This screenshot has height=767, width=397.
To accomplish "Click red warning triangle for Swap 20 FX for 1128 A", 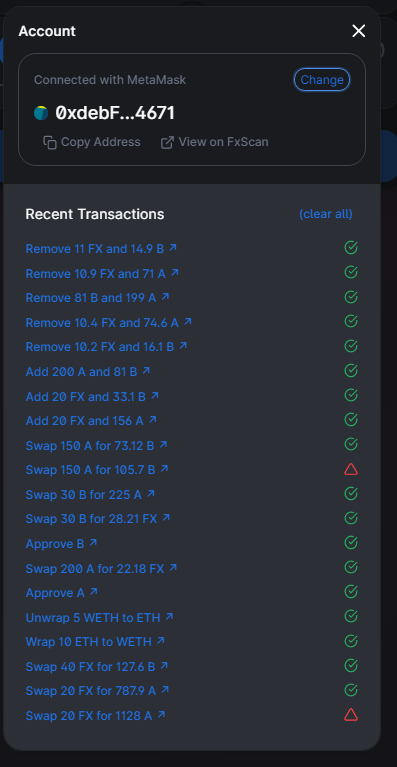I will tap(351, 715).
